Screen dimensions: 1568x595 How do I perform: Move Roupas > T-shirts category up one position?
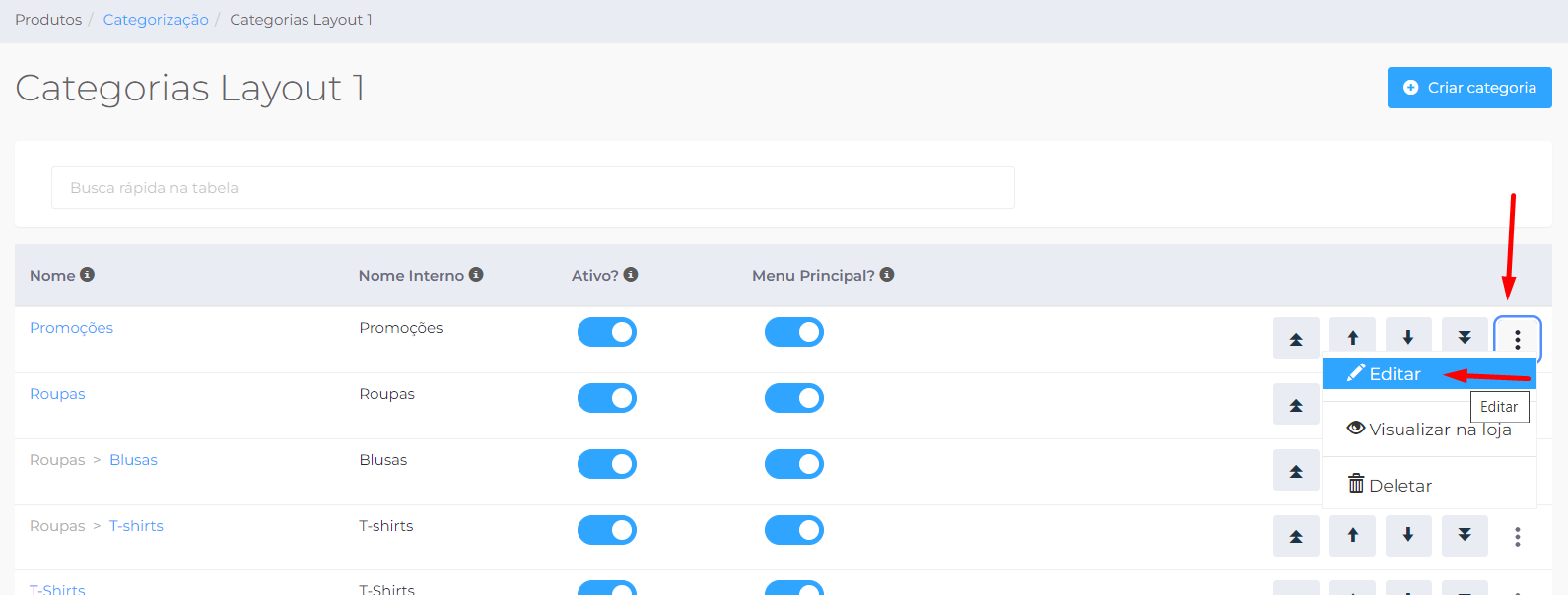coord(1352,536)
